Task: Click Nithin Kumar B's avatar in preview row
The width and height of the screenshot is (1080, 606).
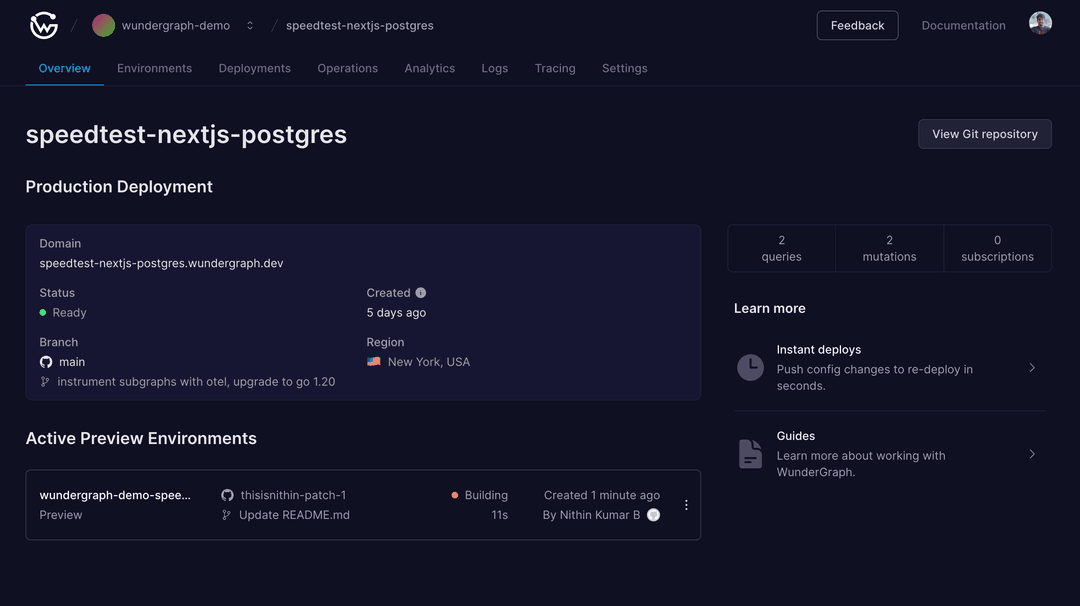Action: click(x=653, y=514)
